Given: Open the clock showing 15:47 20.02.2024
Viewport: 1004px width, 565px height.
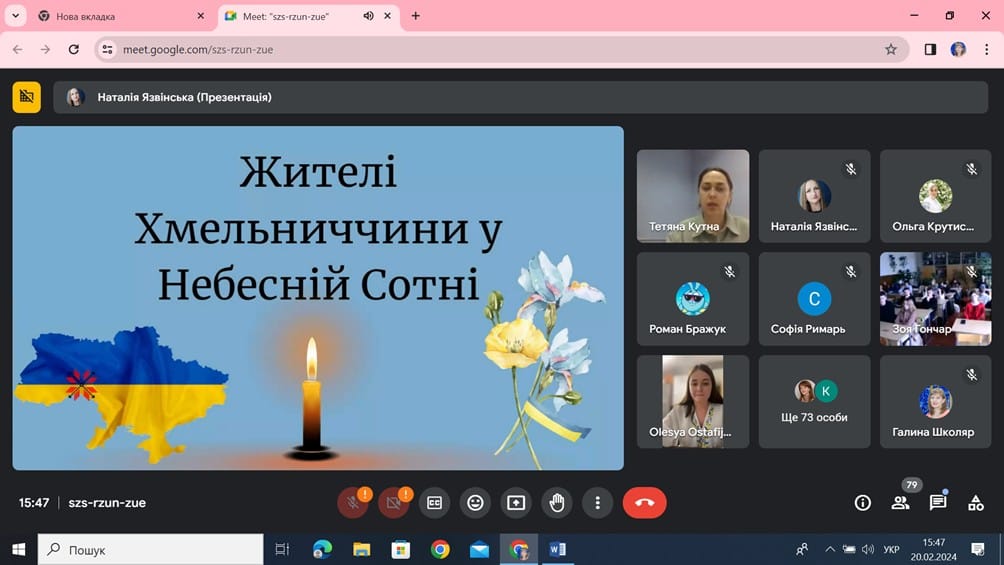Looking at the screenshot, I should 934,550.
